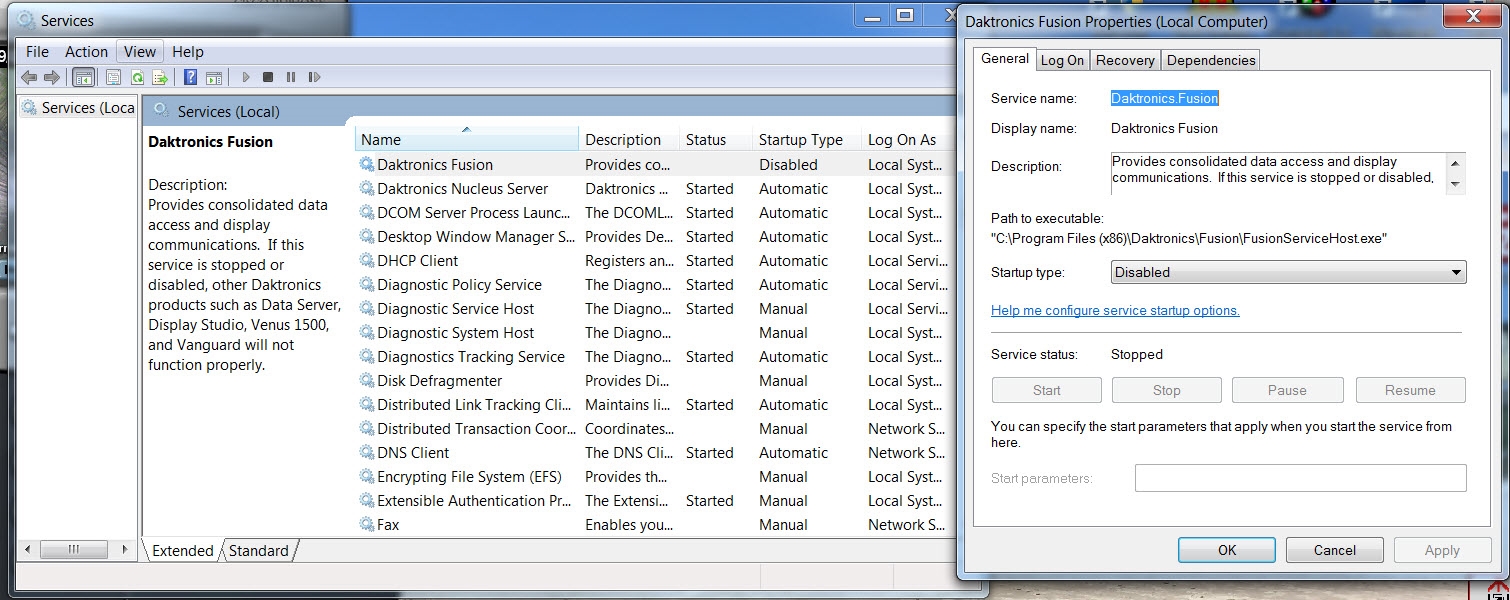Select the DNS Client service row
This screenshot has width=1510, height=600.
[413, 453]
